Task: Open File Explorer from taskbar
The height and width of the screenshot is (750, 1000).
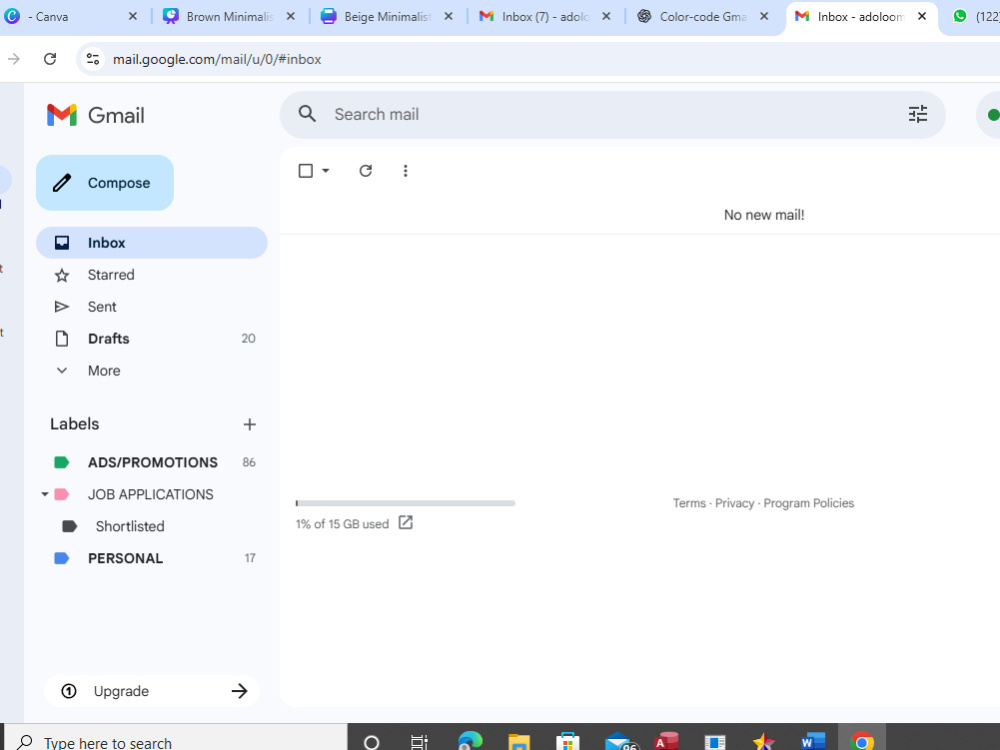Action: (x=519, y=742)
